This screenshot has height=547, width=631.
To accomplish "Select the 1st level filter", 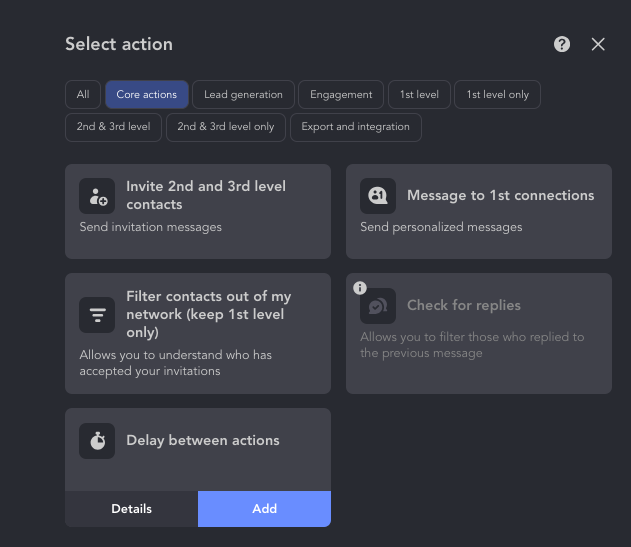I will (x=419, y=95).
